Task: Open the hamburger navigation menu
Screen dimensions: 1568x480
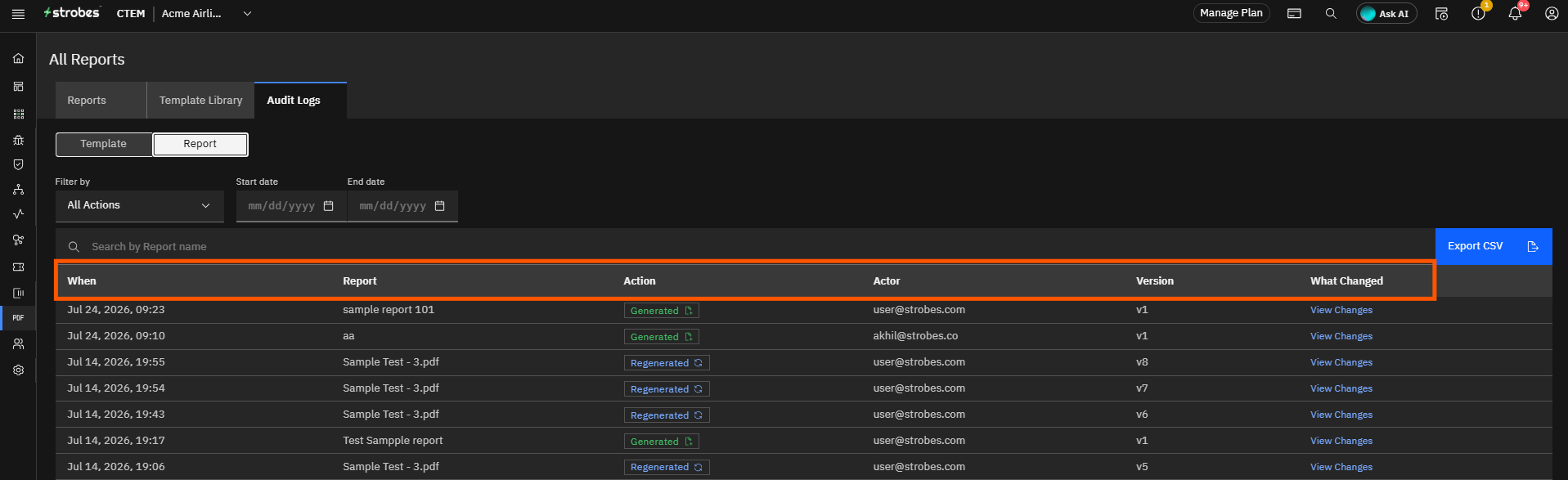Action: [x=18, y=14]
